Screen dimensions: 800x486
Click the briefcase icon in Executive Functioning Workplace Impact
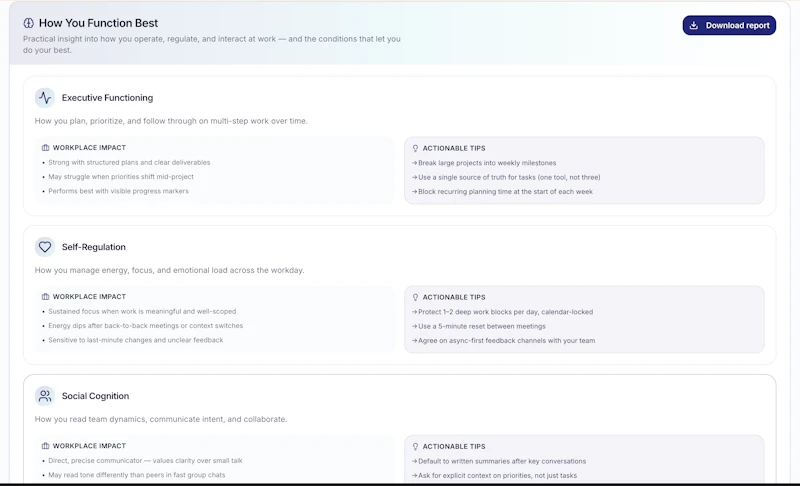click(45, 147)
